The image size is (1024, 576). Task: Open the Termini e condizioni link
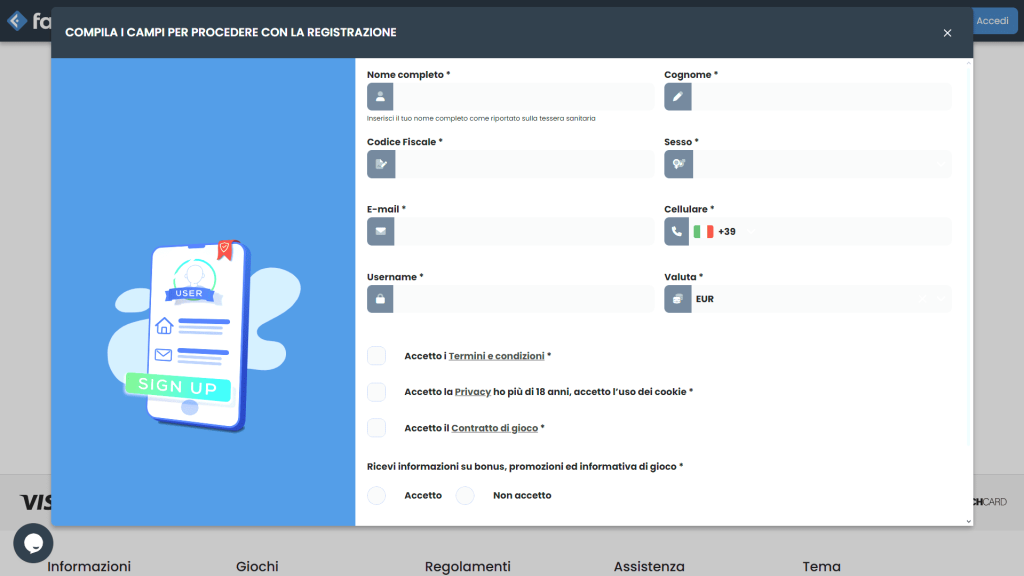tap(496, 356)
